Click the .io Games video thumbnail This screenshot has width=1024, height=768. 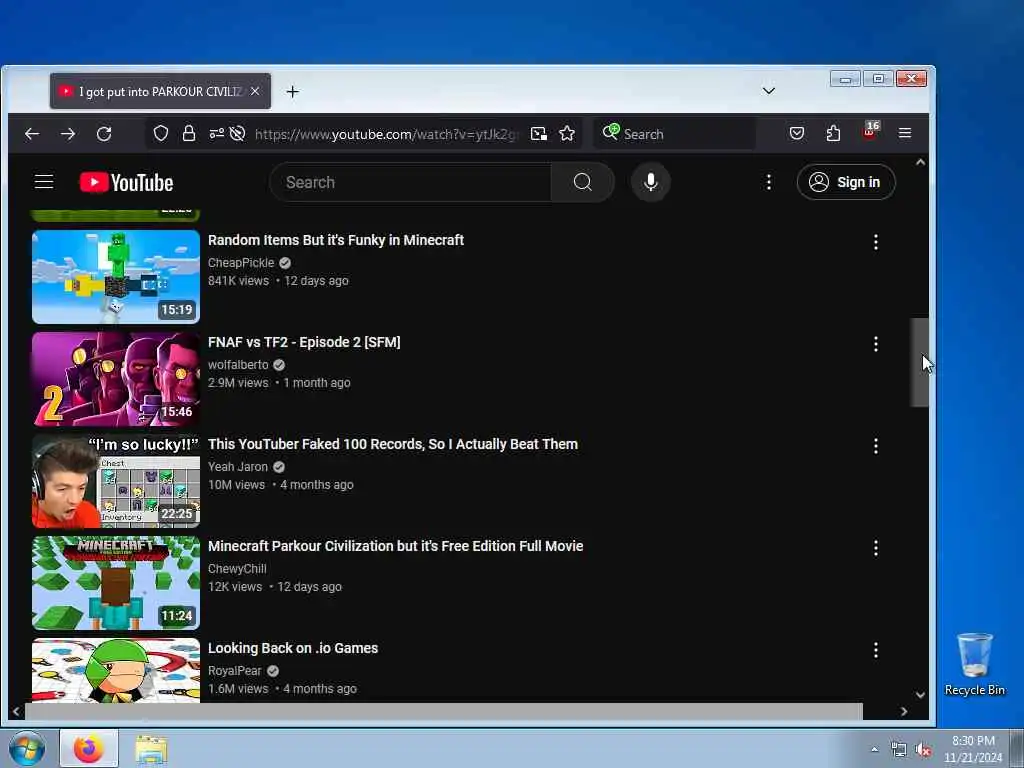point(116,670)
